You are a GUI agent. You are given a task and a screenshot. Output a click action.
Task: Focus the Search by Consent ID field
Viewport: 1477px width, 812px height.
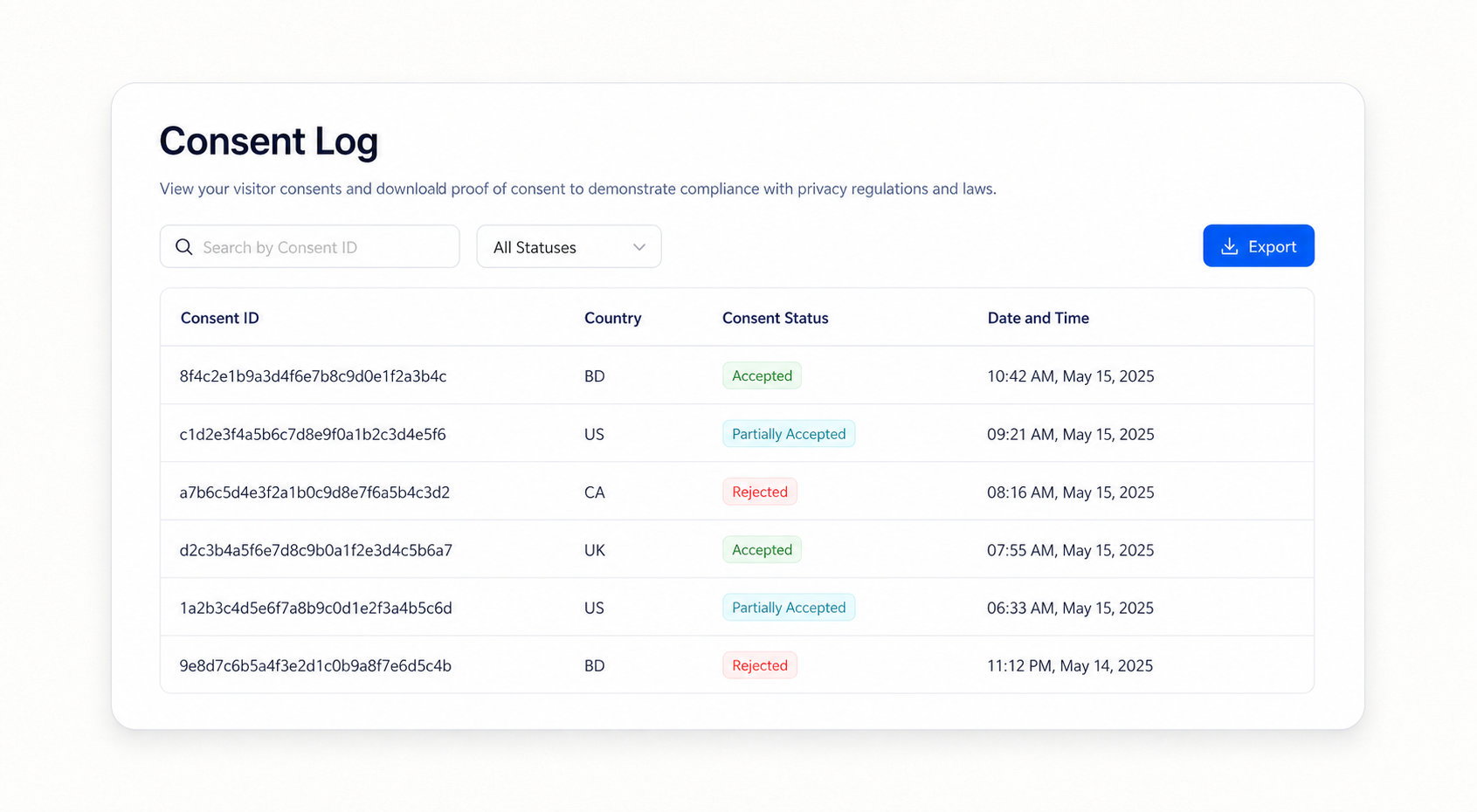click(309, 246)
